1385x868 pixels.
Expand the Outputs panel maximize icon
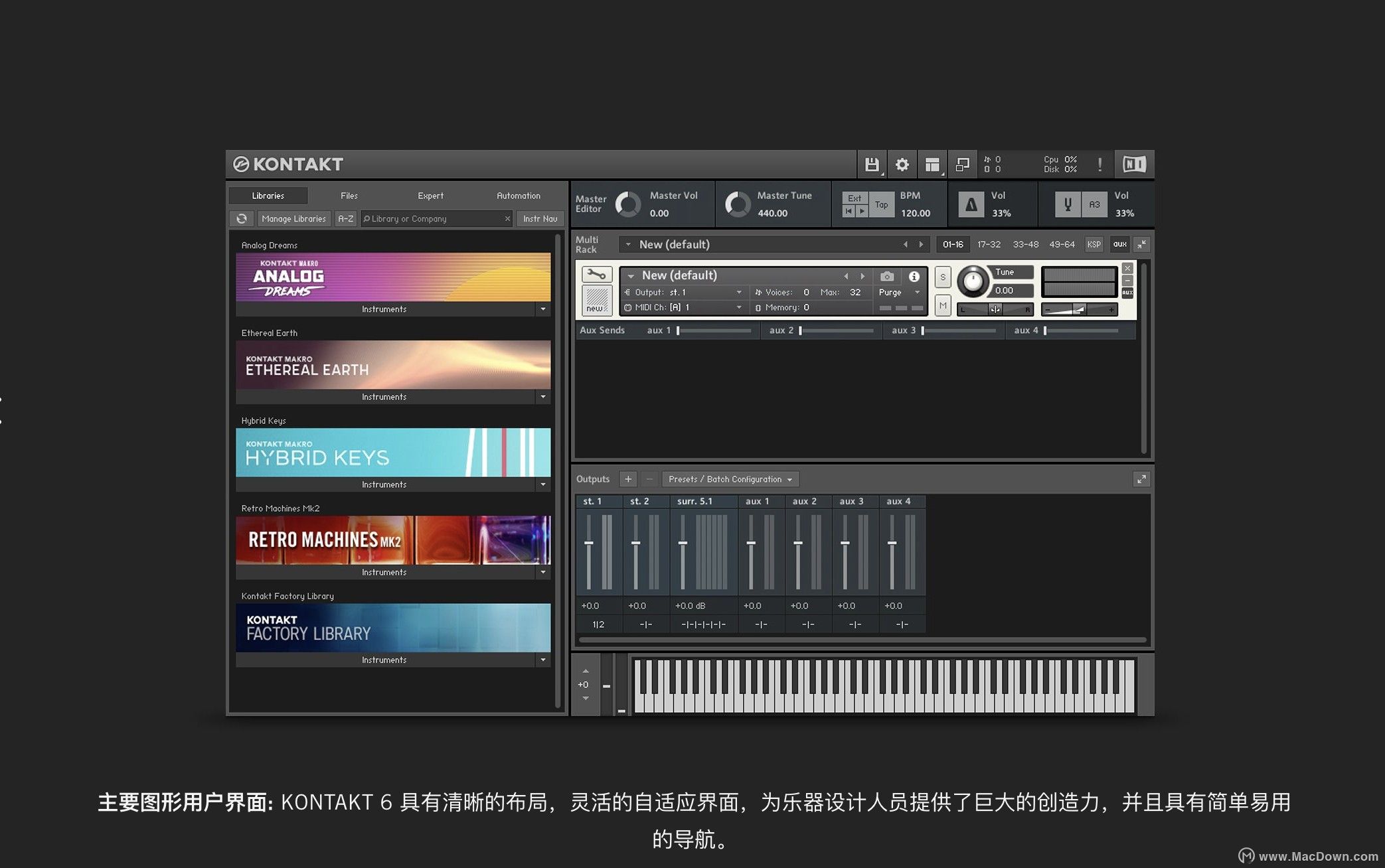point(1141,478)
